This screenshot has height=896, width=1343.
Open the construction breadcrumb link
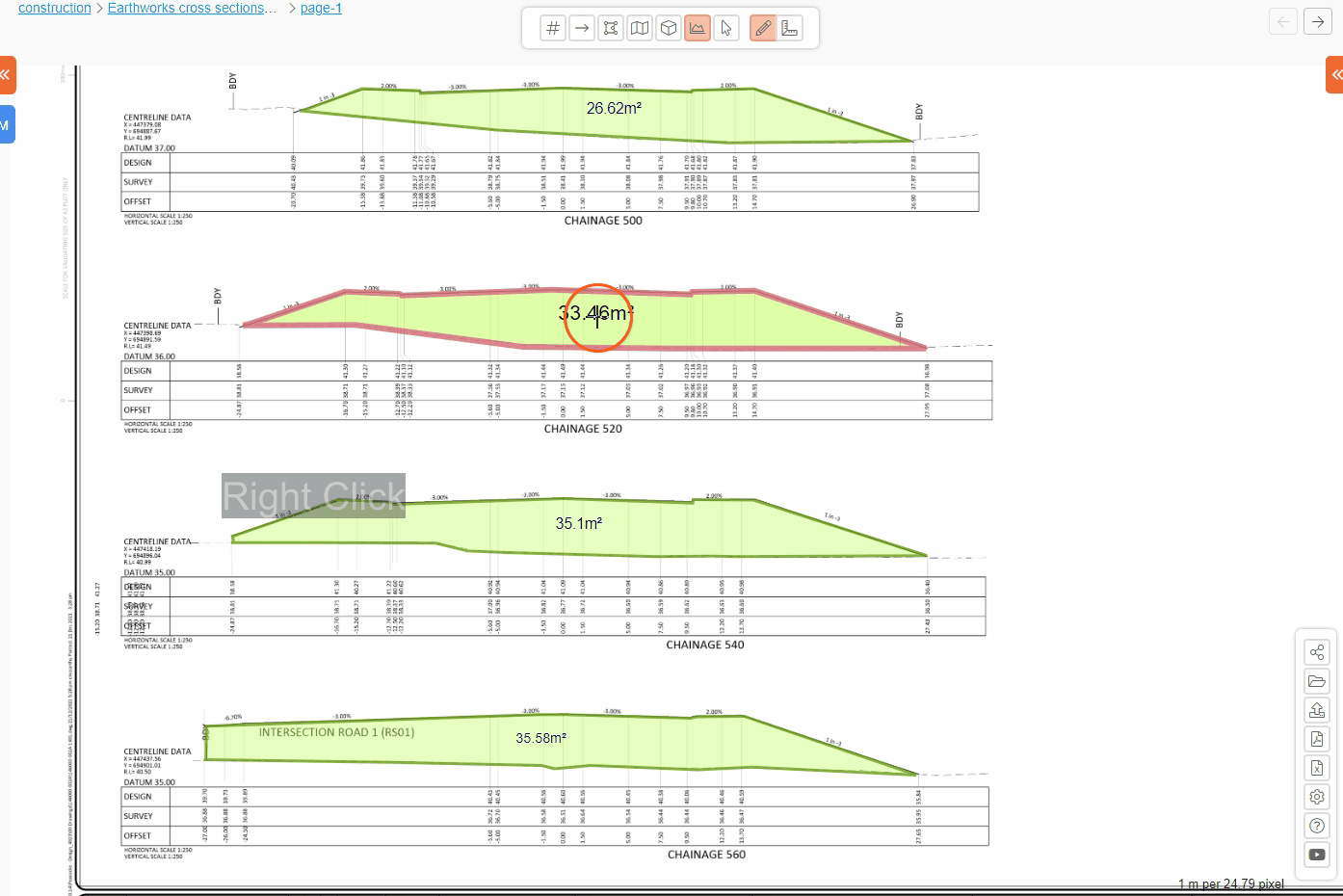(x=55, y=9)
